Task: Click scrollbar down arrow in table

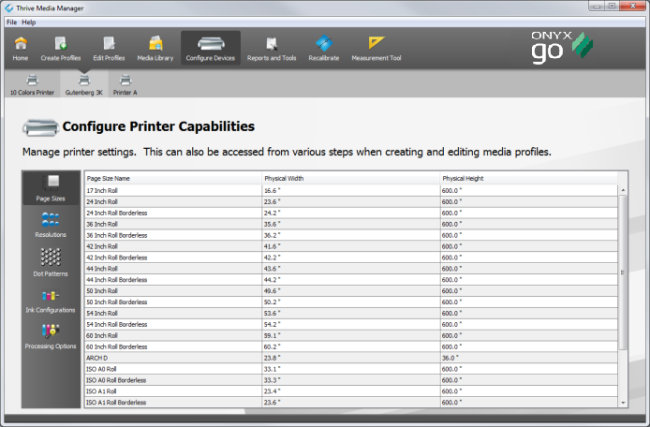Action: coord(624,402)
